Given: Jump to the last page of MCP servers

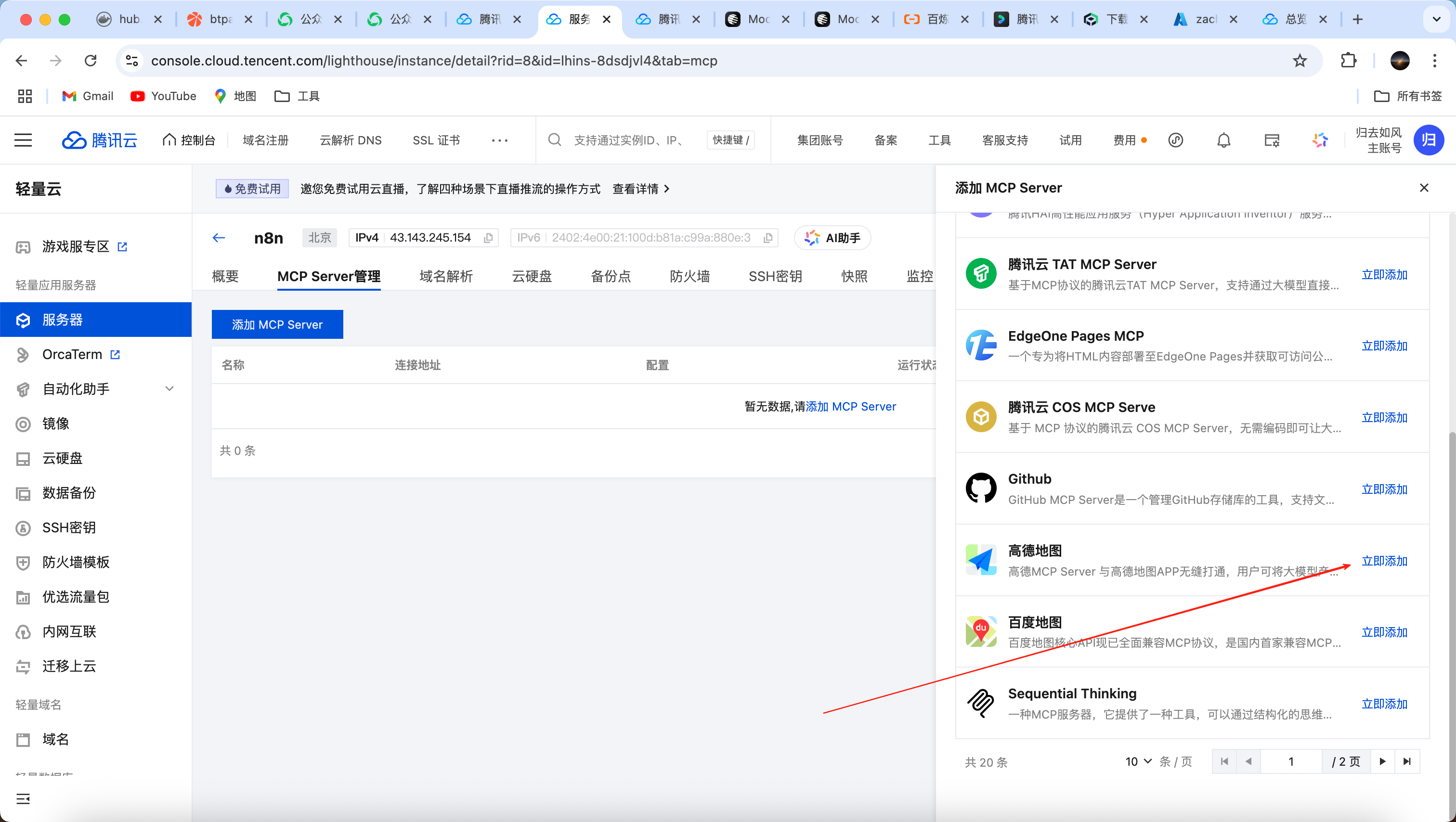Looking at the screenshot, I should [x=1407, y=761].
